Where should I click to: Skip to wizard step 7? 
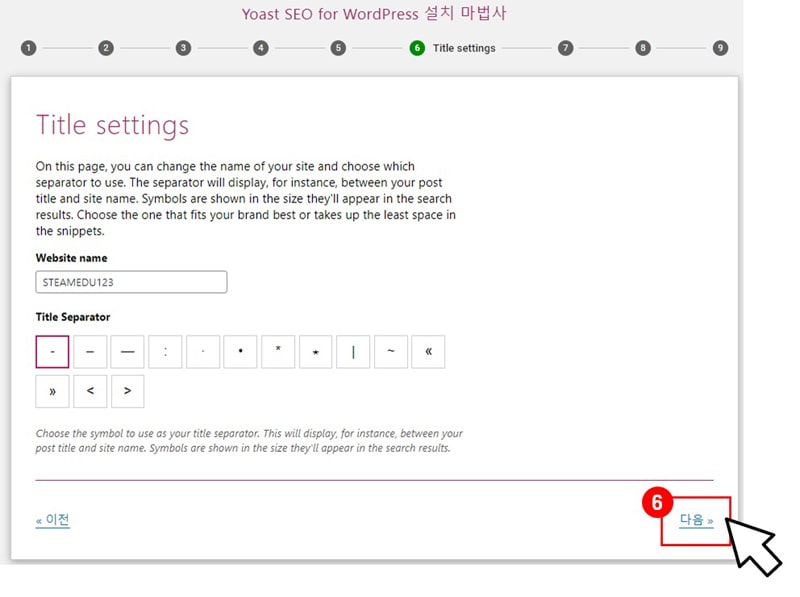565,48
